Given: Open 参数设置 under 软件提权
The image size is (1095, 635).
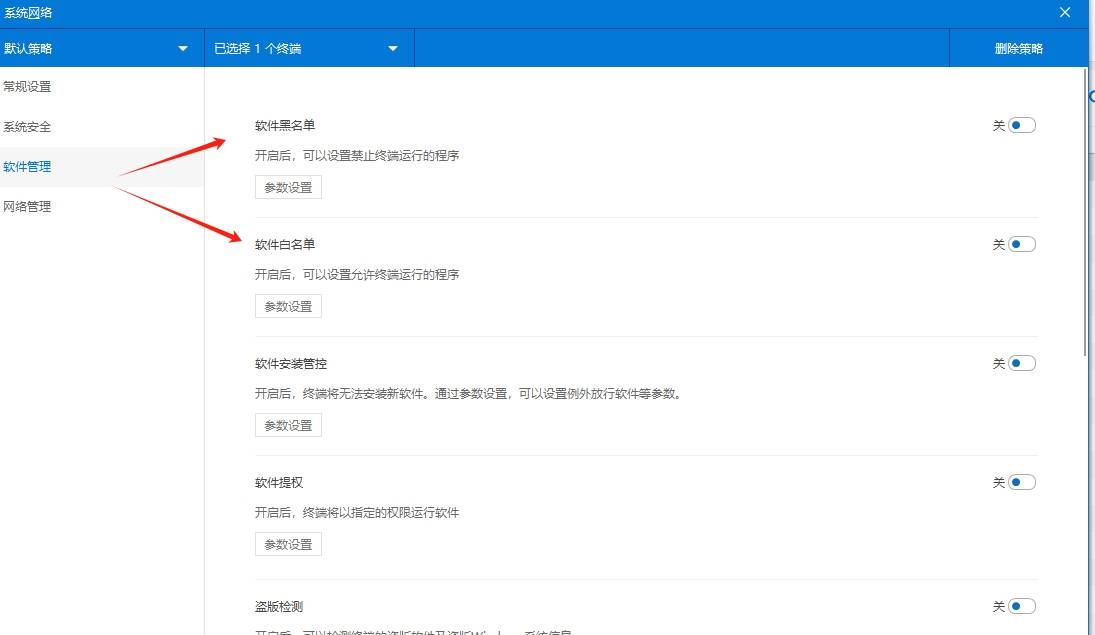Looking at the screenshot, I should click(287, 543).
